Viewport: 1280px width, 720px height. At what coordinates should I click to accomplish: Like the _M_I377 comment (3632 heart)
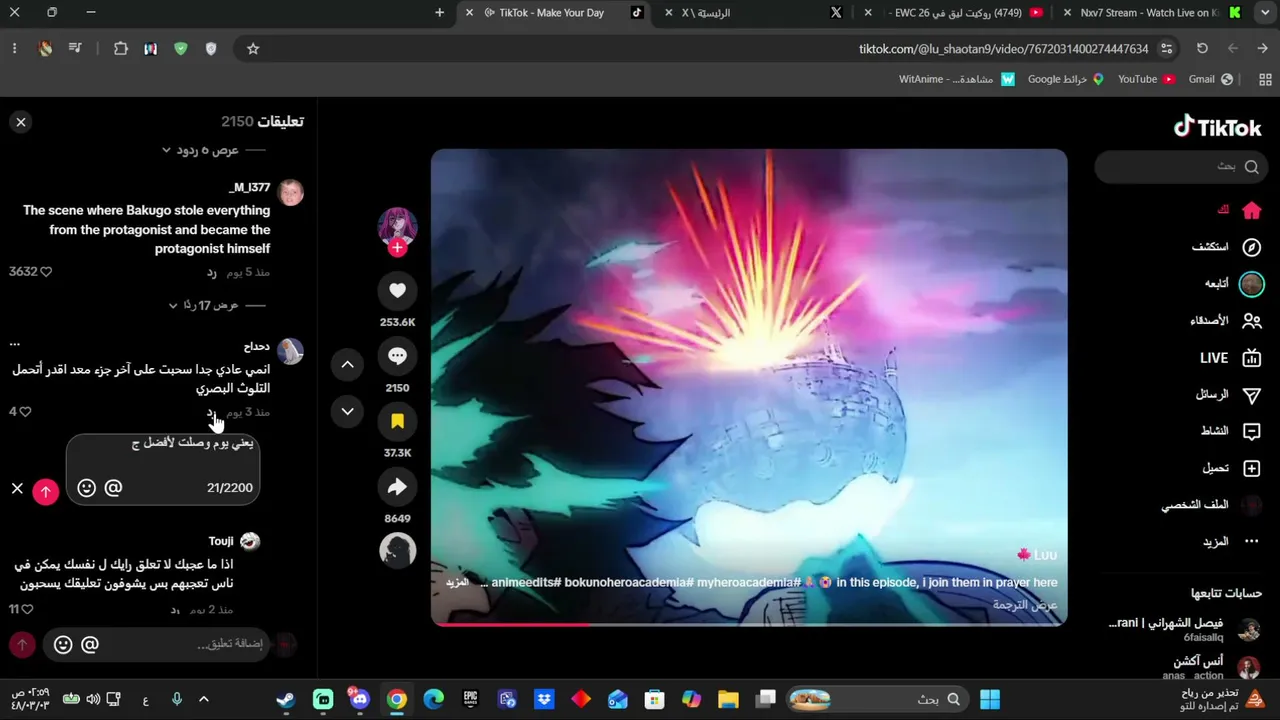tap(46, 272)
